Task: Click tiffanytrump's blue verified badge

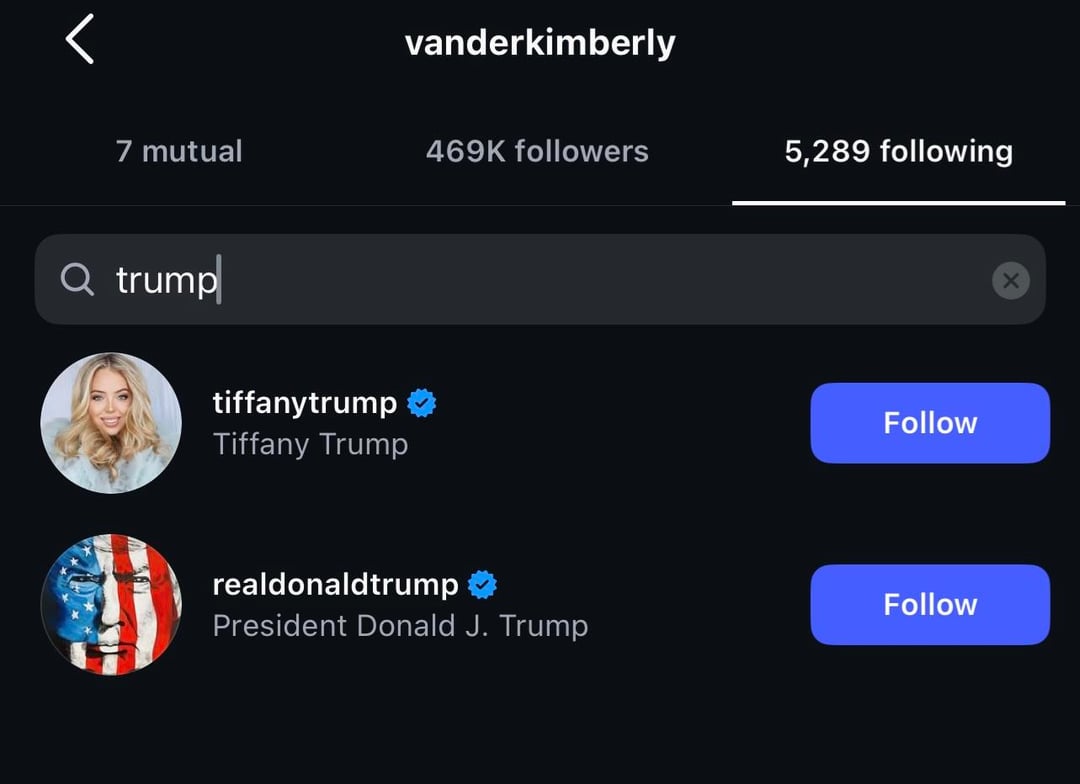Action: click(x=422, y=403)
